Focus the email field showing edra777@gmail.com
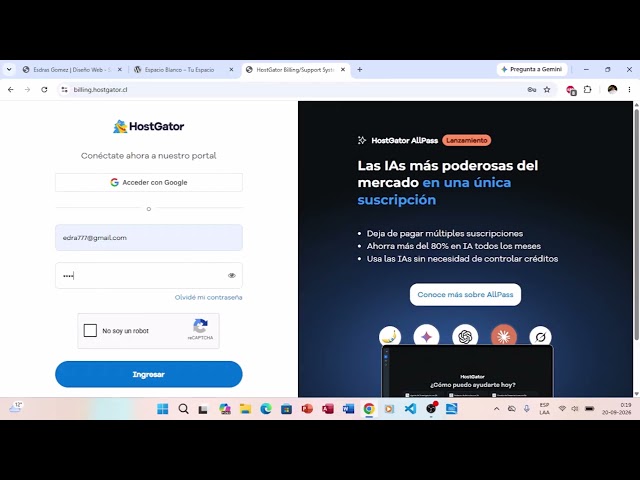This screenshot has width=640, height=480. point(149,238)
